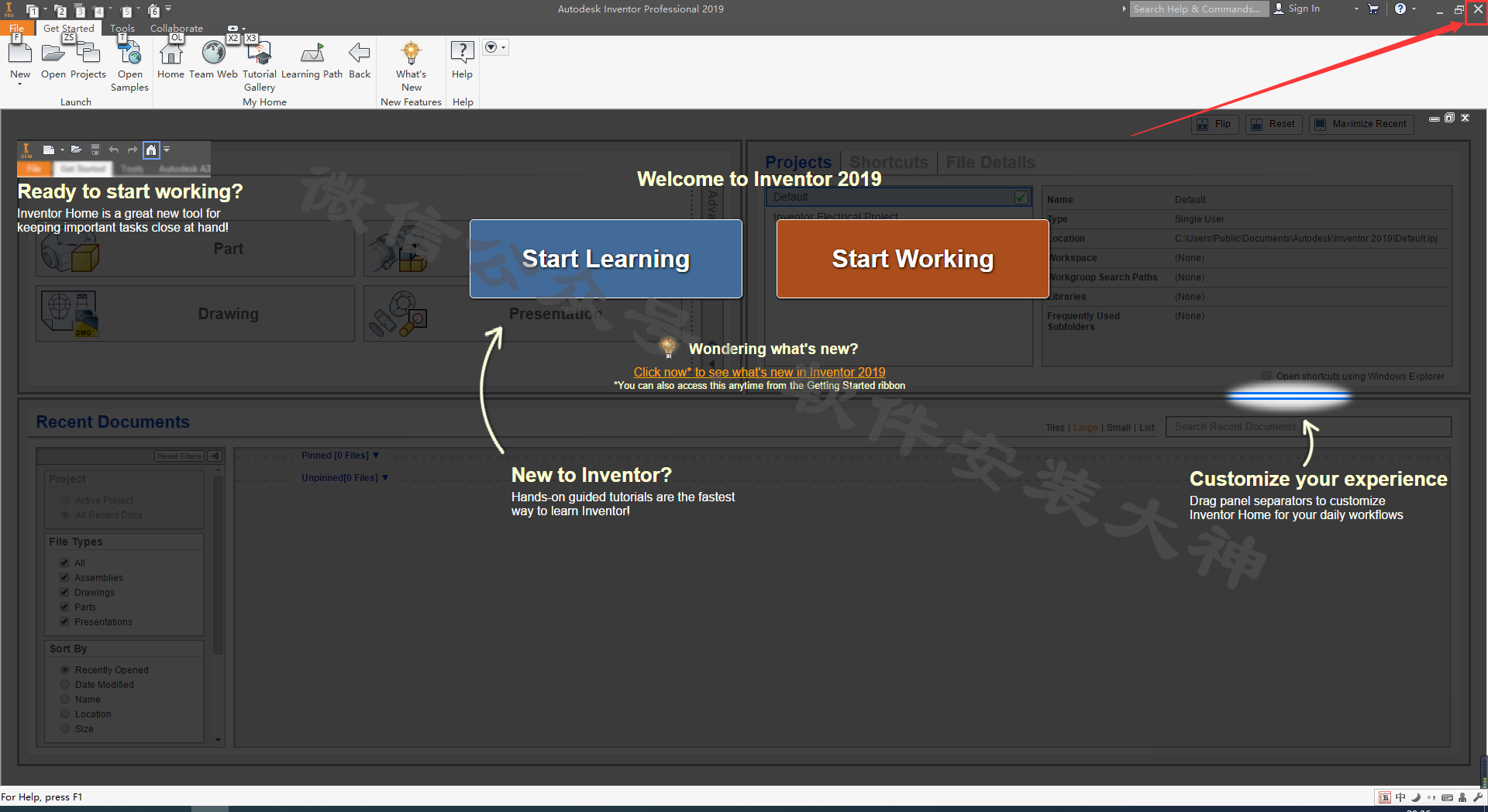Open the Tutorial Gallery icon
Screen dimensions: 1488x812
point(259,53)
